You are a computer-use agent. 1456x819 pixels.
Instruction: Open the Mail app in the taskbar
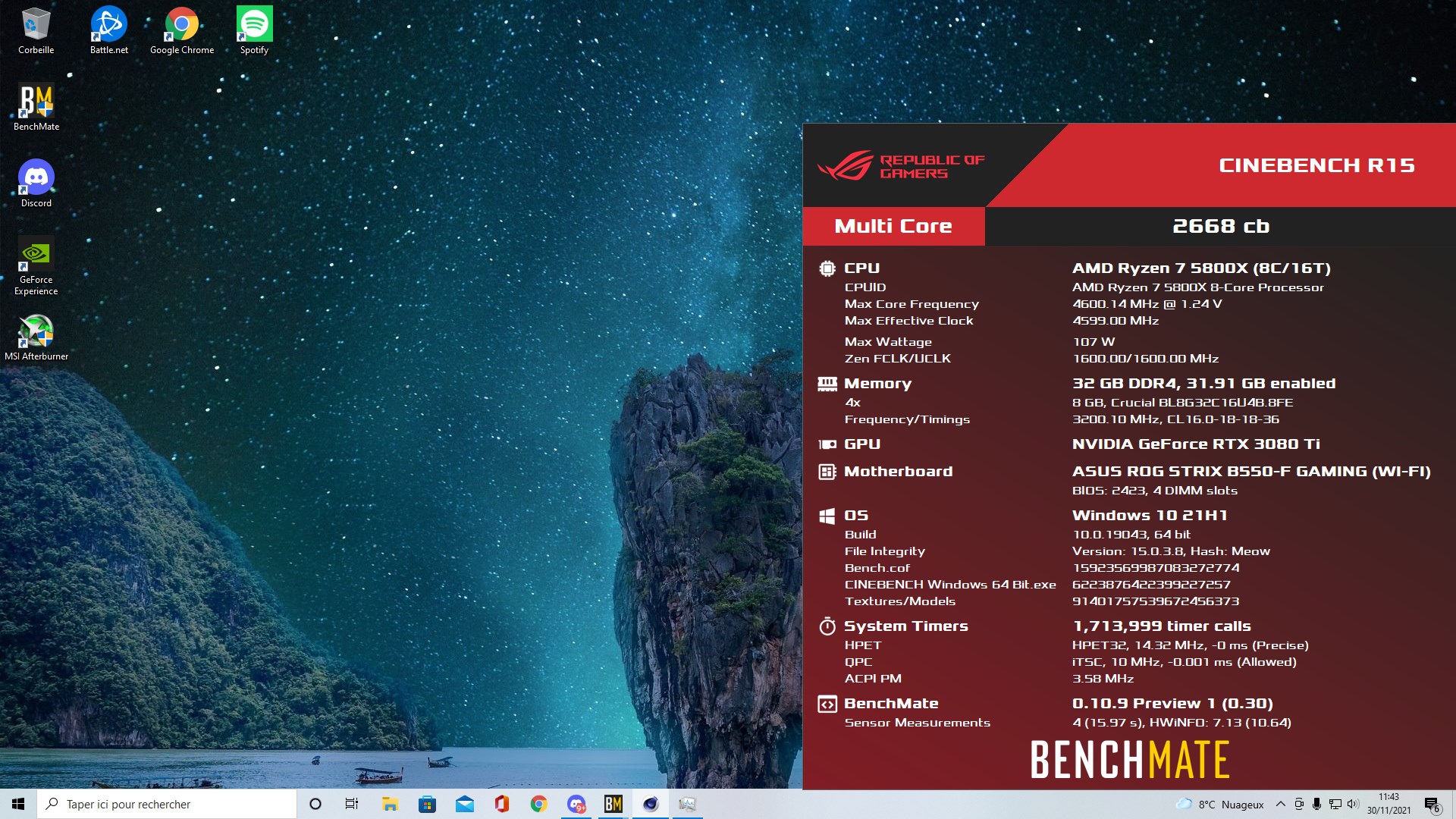(464, 804)
